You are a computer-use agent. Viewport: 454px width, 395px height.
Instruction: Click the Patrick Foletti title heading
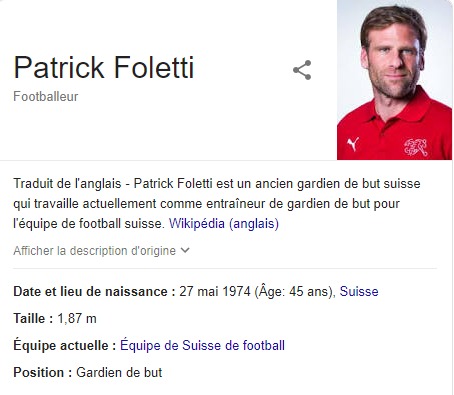coord(104,68)
